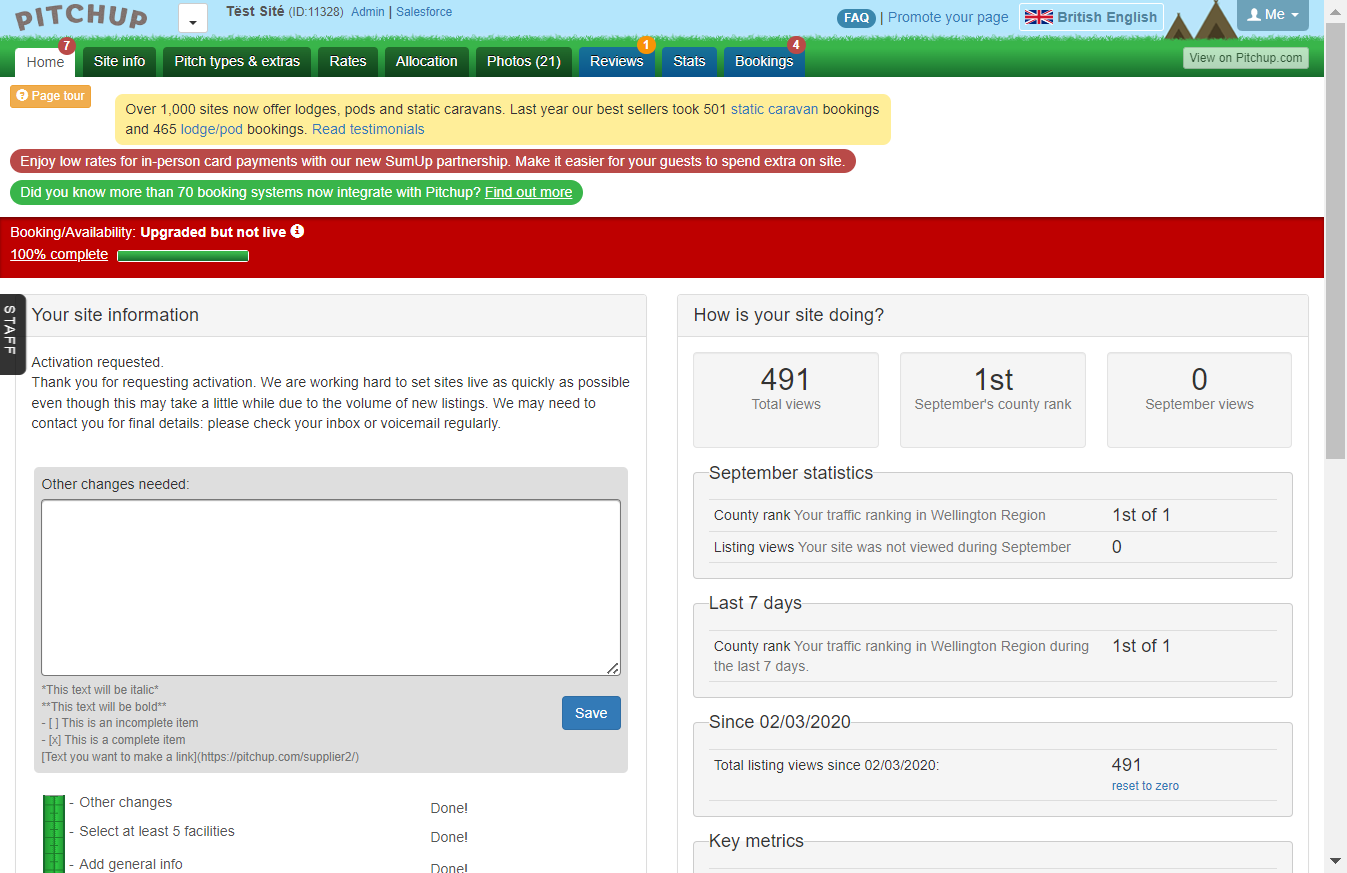This screenshot has height=873, width=1347.
Task: Open the lodge/pod link
Action: [x=212, y=129]
